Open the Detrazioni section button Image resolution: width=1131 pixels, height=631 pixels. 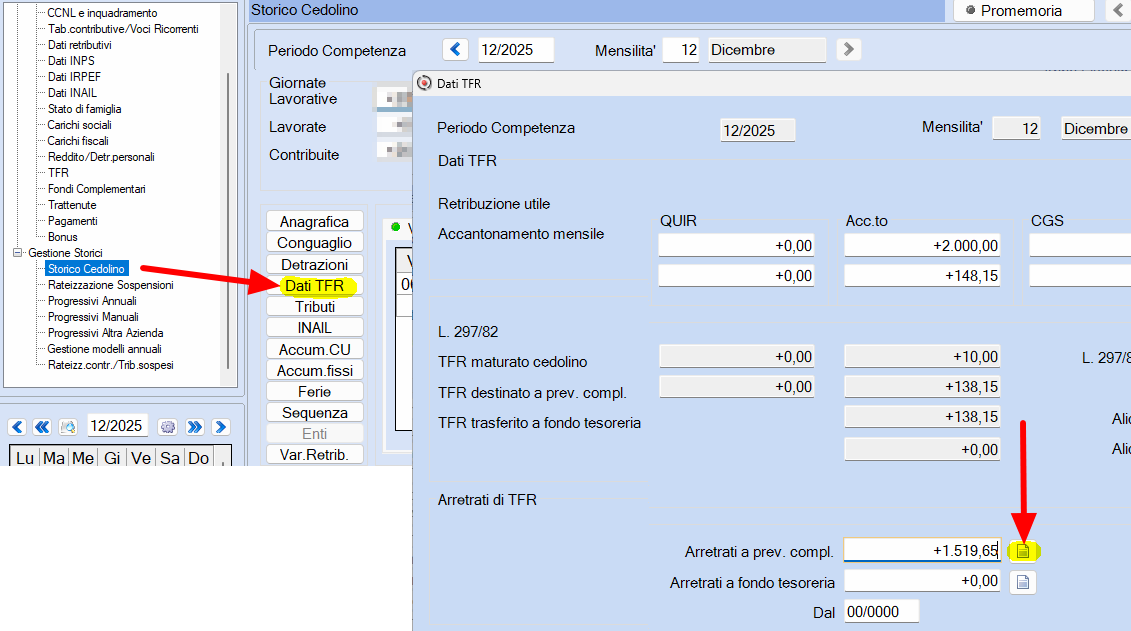point(314,265)
